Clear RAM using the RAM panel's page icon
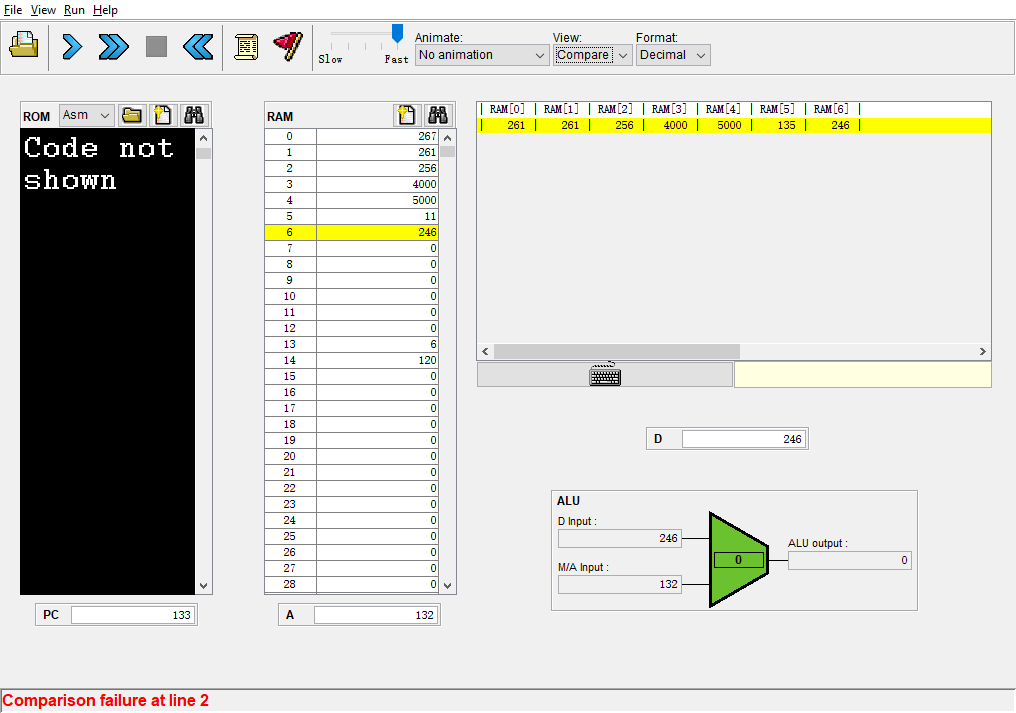This screenshot has height=713, width=1016. [x=406, y=115]
